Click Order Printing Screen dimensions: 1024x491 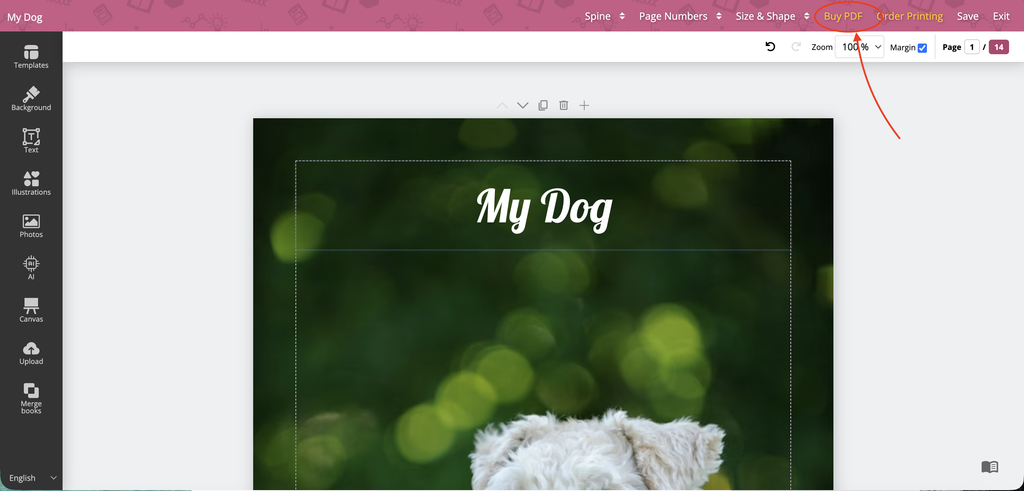click(x=910, y=16)
